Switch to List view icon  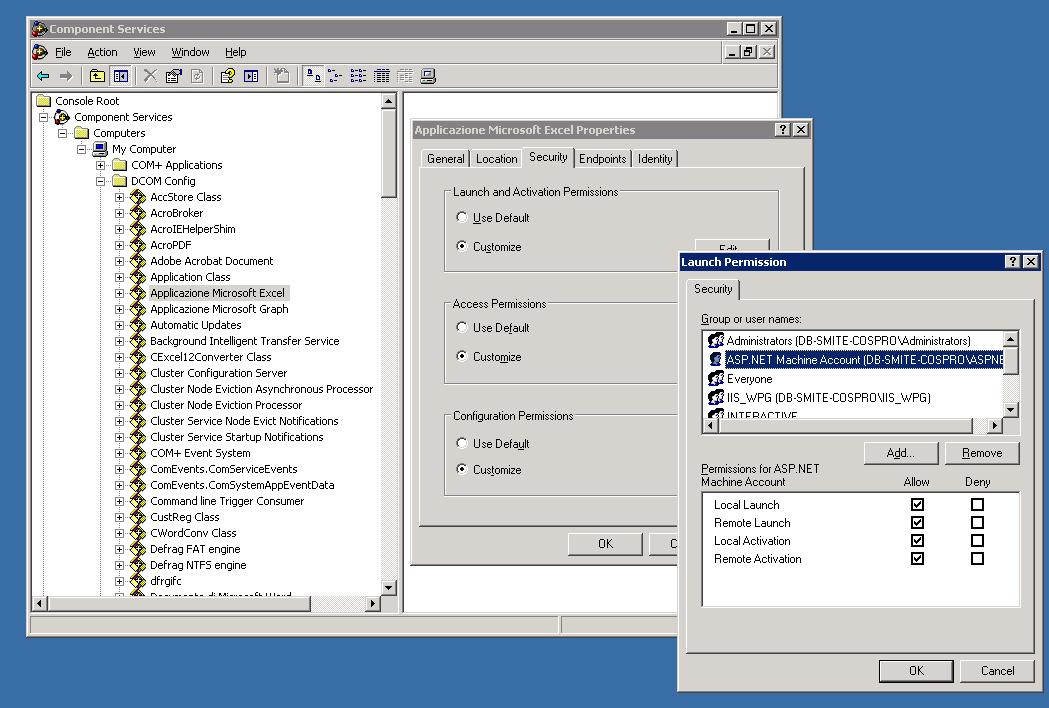(359, 76)
